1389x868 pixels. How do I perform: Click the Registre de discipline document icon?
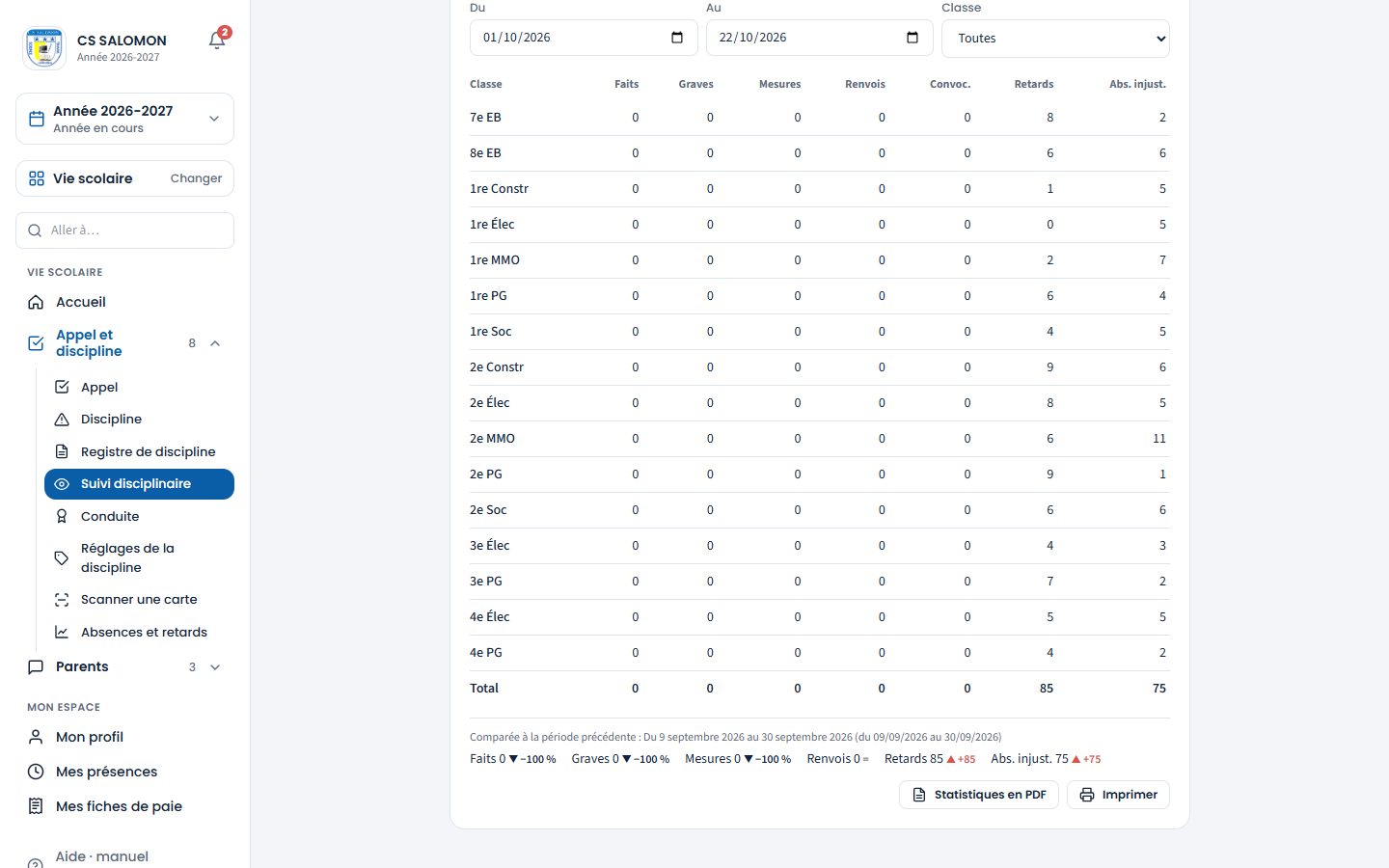(62, 451)
